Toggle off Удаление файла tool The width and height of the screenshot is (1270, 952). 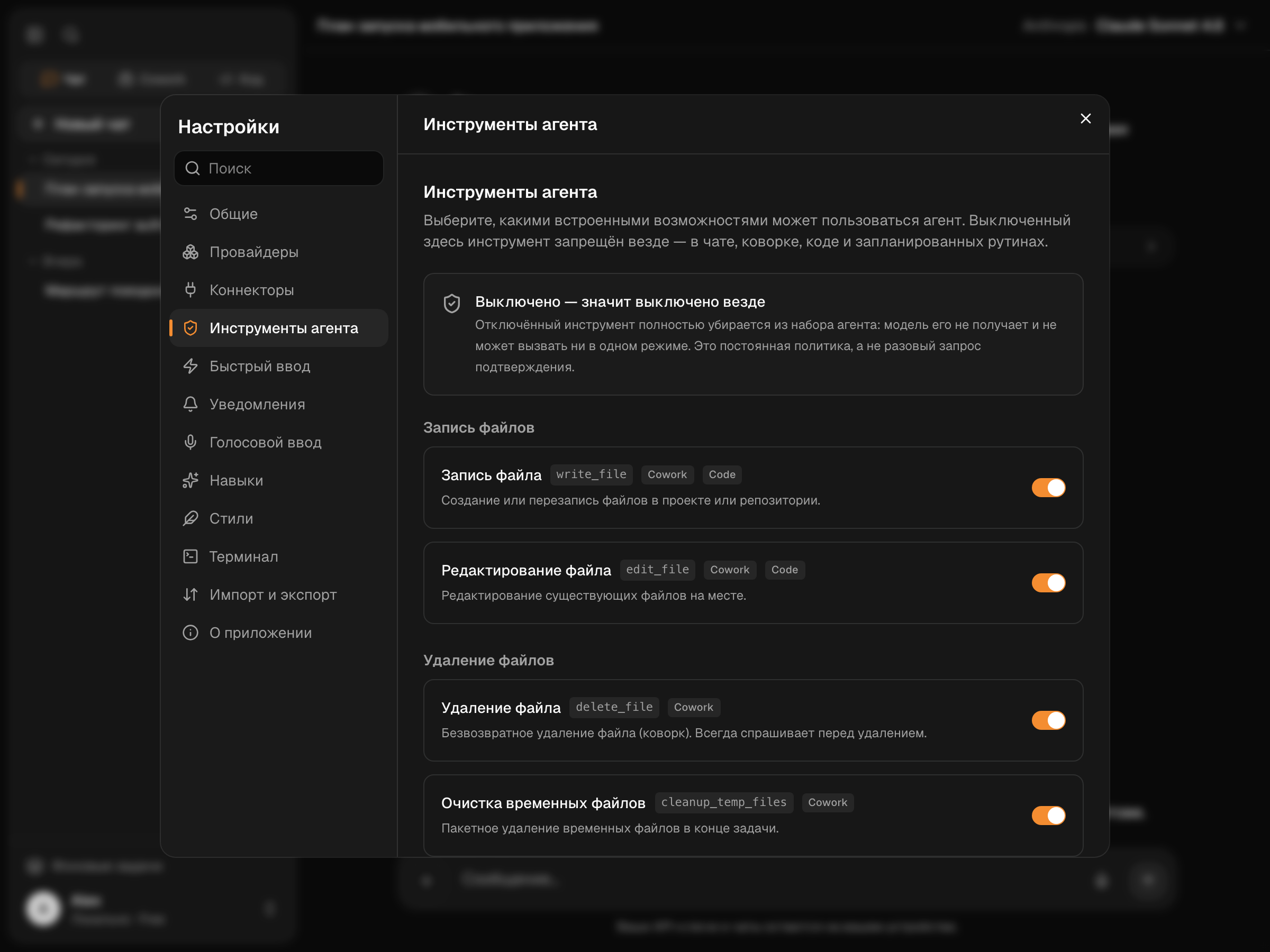[1048, 720]
